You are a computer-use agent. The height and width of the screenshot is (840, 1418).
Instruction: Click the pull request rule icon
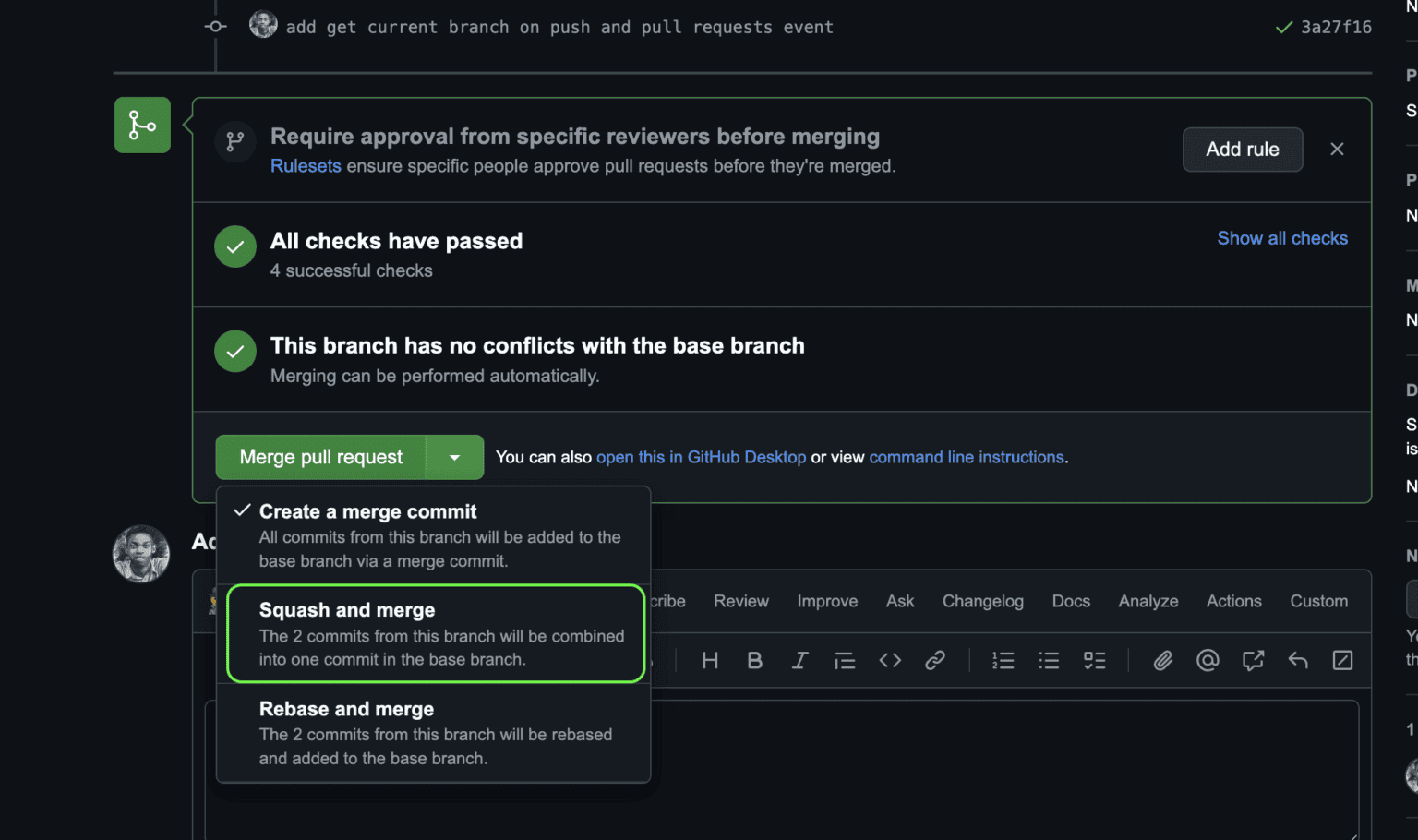point(234,142)
